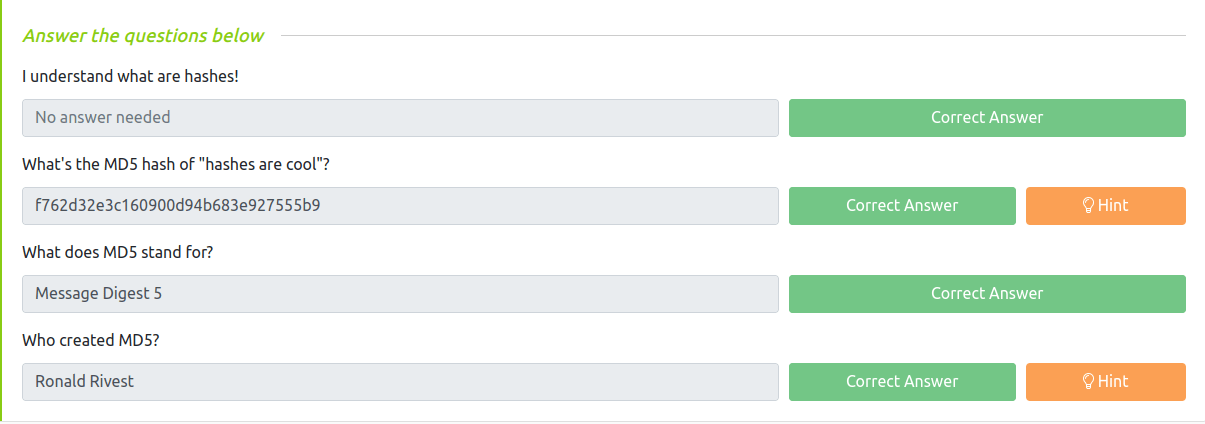Image resolution: width=1205 pixels, height=424 pixels.
Task: Click the lightbulb icon for the MD5 hash hint
Action: coord(1089,206)
